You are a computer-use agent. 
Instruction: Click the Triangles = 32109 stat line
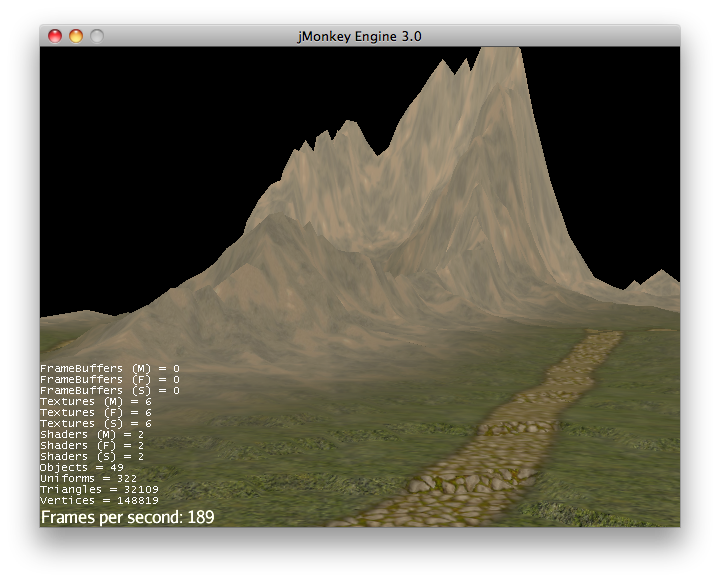pos(99,490)
